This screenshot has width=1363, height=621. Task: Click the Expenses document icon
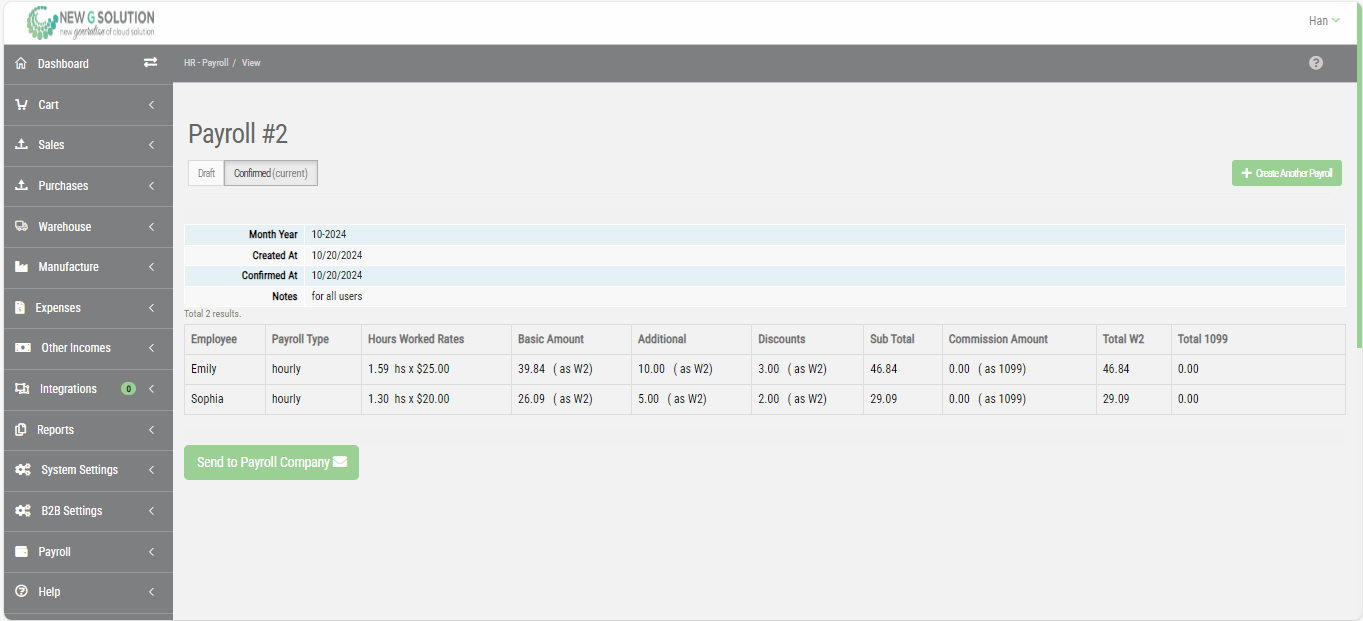click(x=20, y=308)
